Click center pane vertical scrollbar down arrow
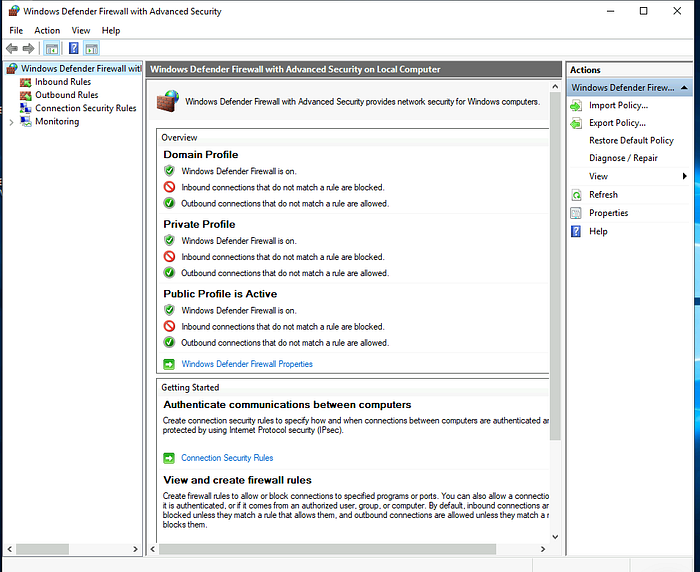Screen dimensions: 700x572 [555, 537]
